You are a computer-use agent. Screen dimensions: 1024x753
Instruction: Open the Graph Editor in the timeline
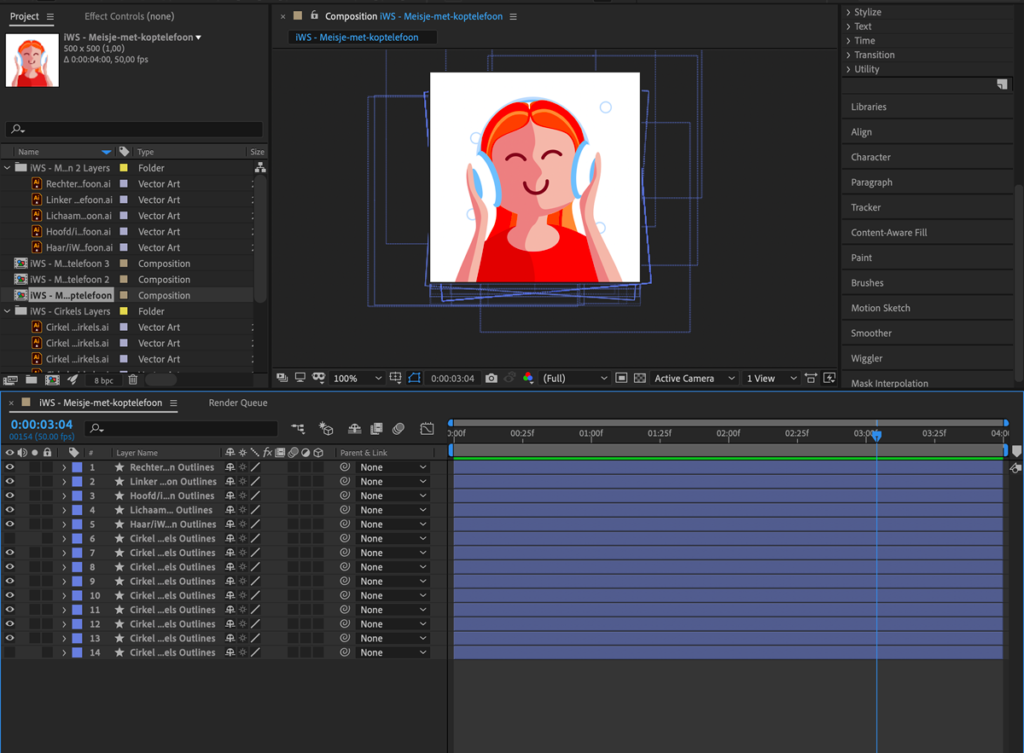pyautogui.click(x=427, y=429)
